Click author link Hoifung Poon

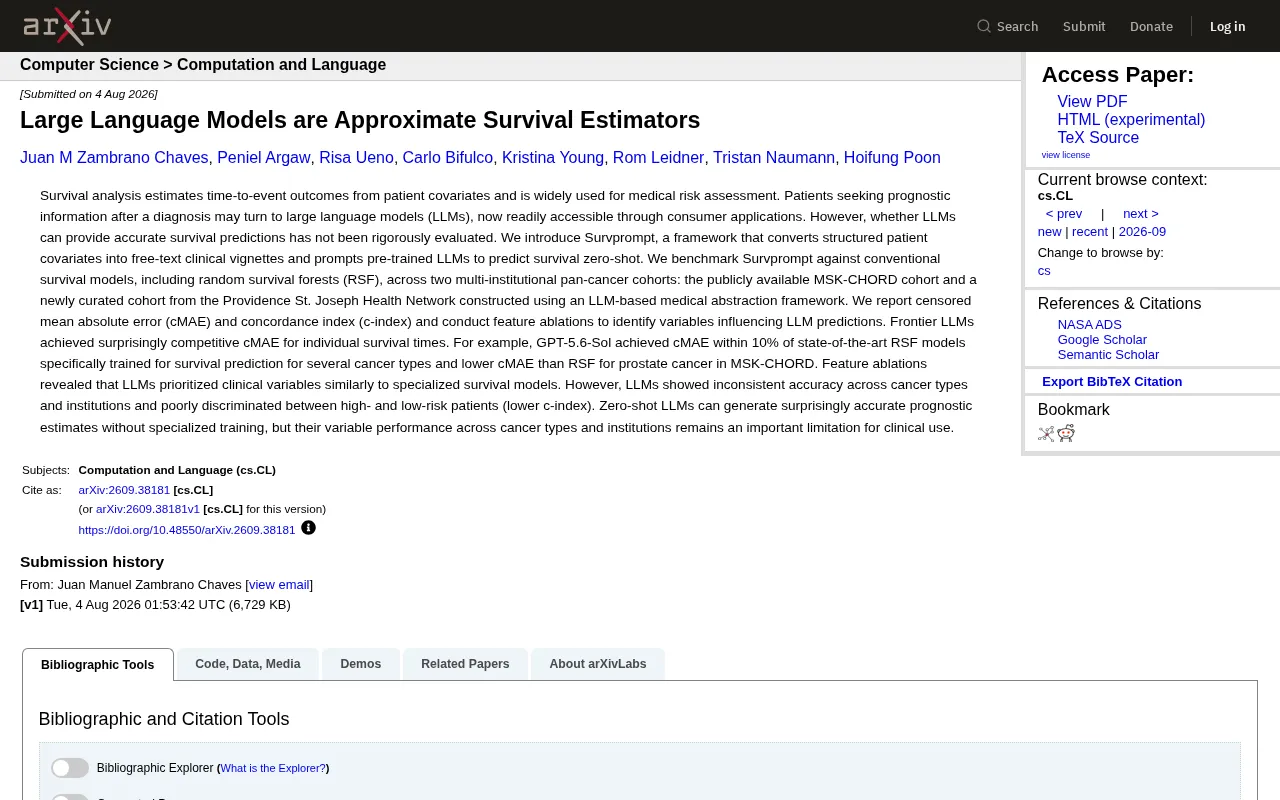[x=892, y=158]
